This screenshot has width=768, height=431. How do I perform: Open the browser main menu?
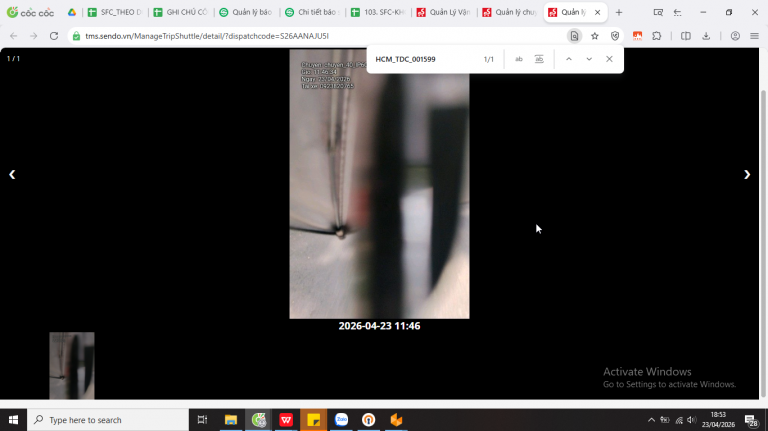[x=754, y=36]
